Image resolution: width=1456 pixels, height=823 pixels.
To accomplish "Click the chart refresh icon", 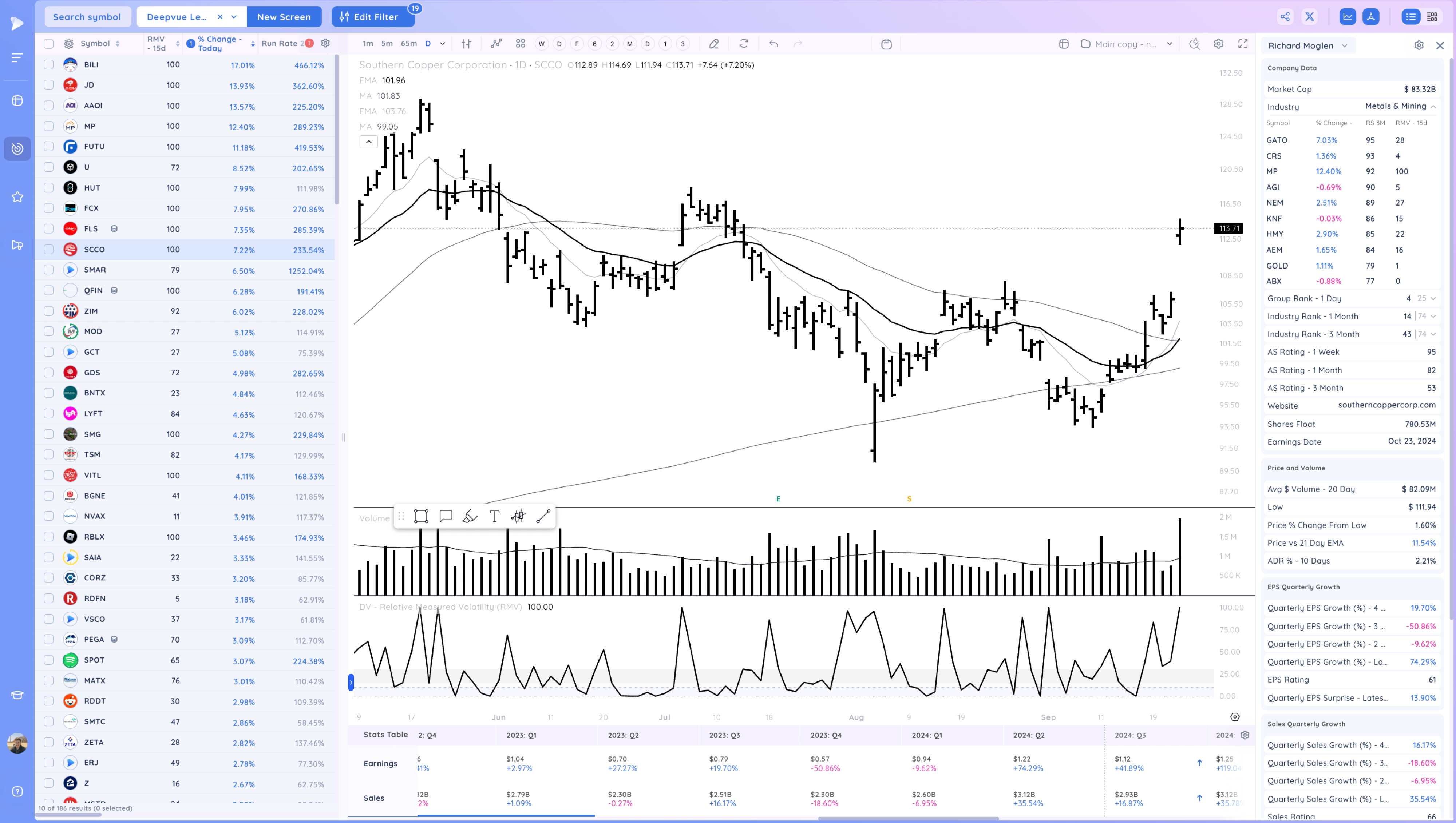I will click(744, 44).
